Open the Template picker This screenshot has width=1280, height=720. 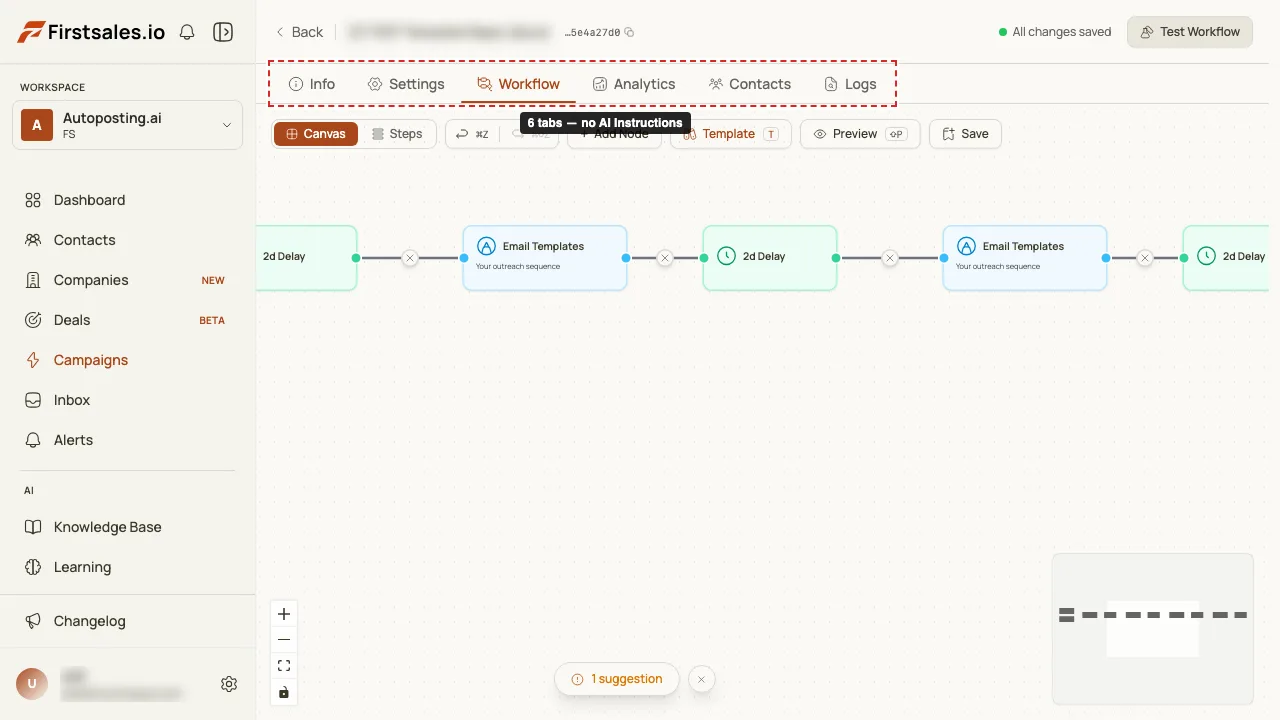tap(730, 134)
